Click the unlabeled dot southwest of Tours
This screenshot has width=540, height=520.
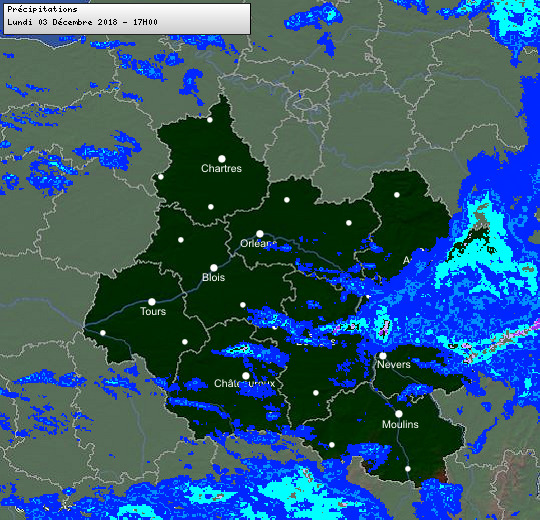click(x=103, y=333)
